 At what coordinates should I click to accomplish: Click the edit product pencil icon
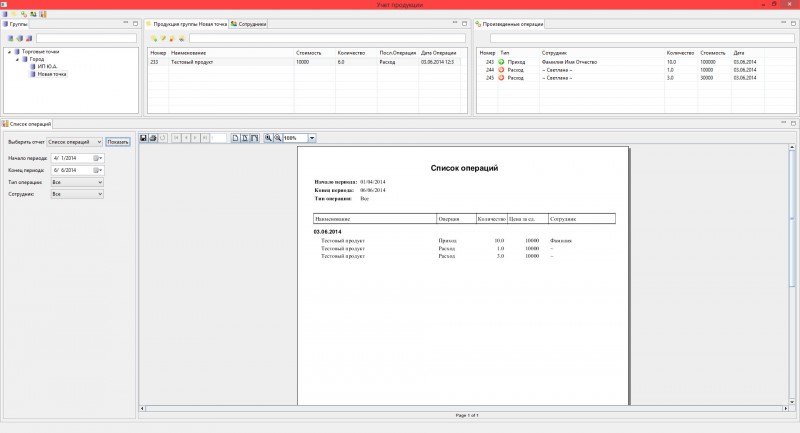(163, 38)
